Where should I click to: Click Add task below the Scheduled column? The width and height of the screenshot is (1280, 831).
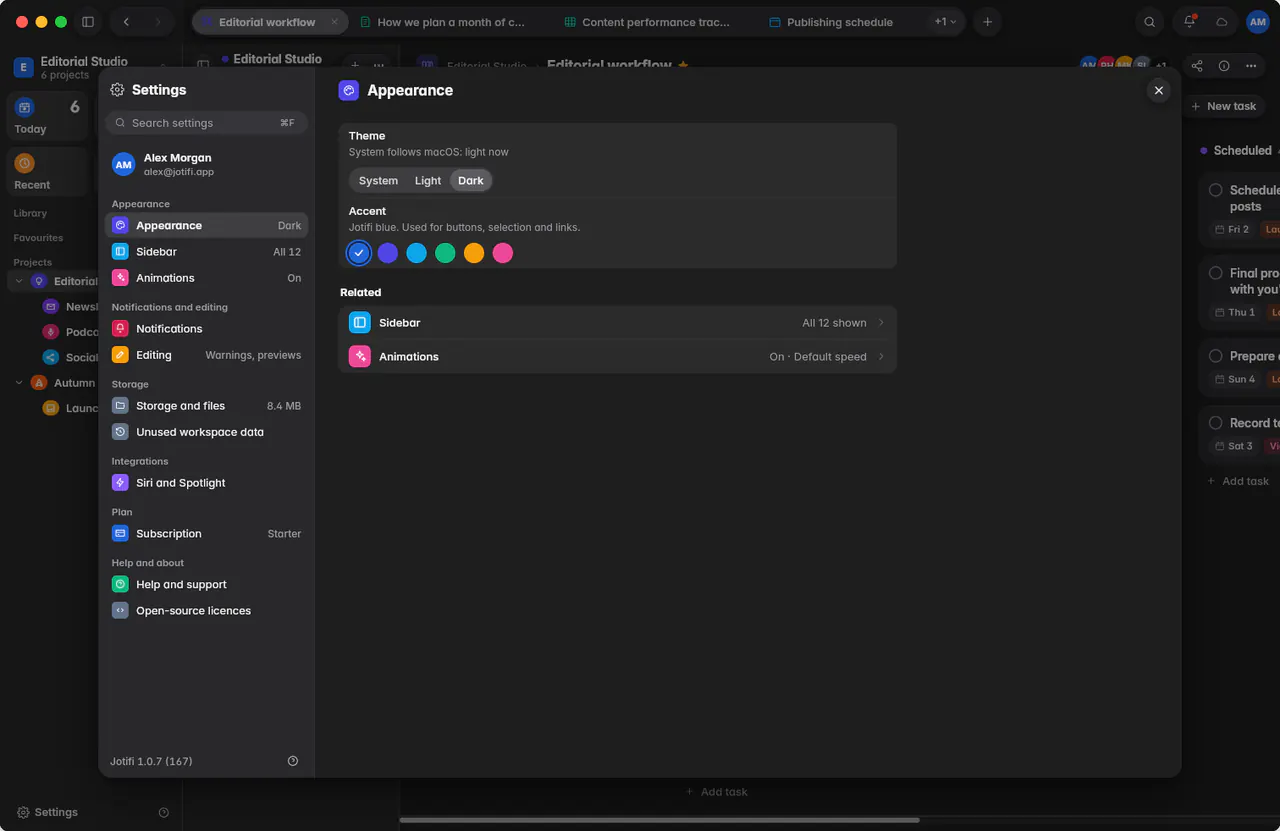click(1238, 481)
